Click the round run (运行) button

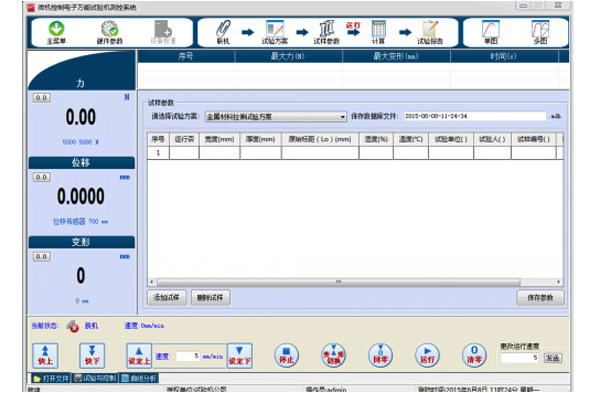point(427,355)
